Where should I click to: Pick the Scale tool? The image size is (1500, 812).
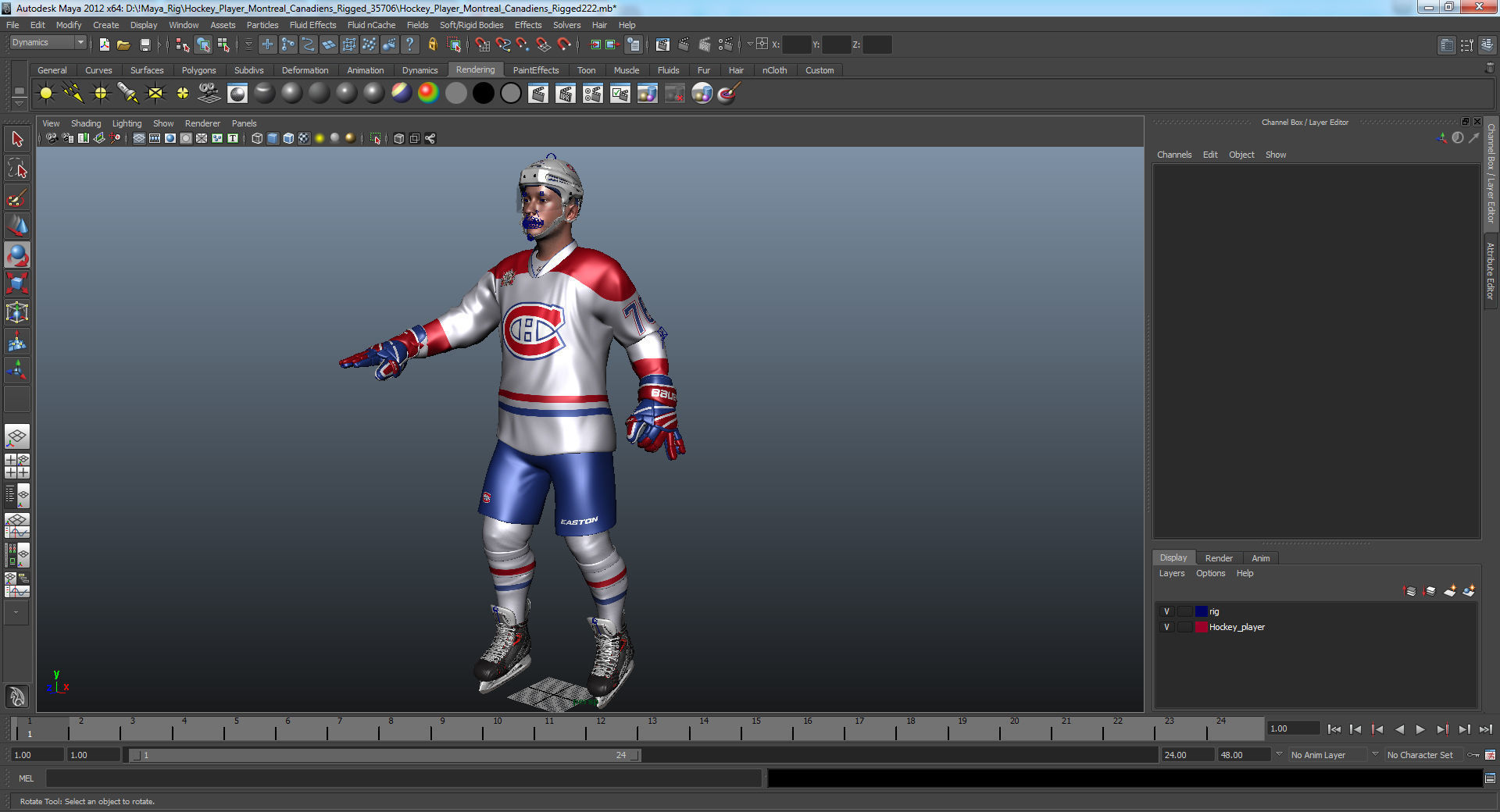coord(17,283)
